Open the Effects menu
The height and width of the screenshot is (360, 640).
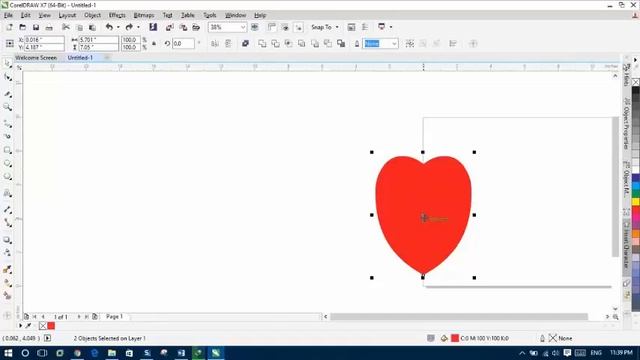click(x=117, y=15)
